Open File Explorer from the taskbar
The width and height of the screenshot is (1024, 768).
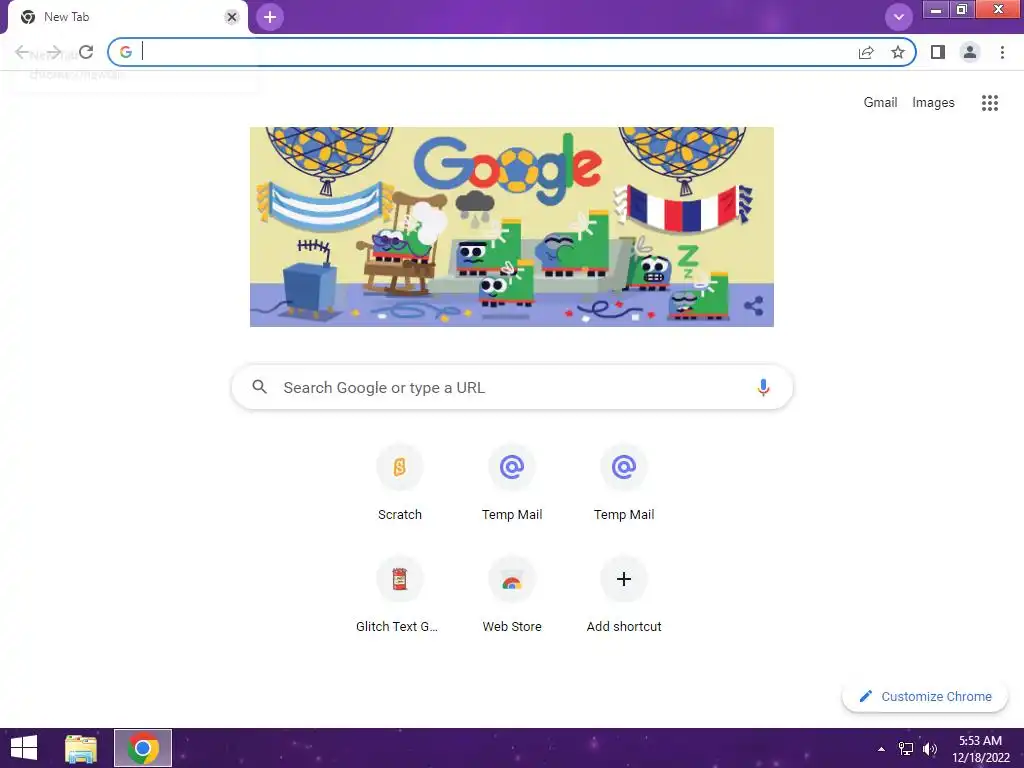pos(81,748)
